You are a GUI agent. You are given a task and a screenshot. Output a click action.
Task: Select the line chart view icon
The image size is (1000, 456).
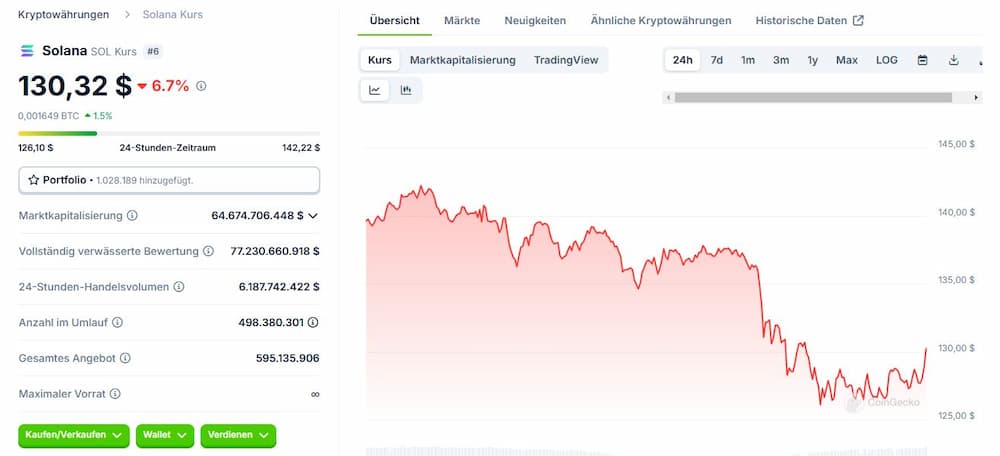point(375,90)
